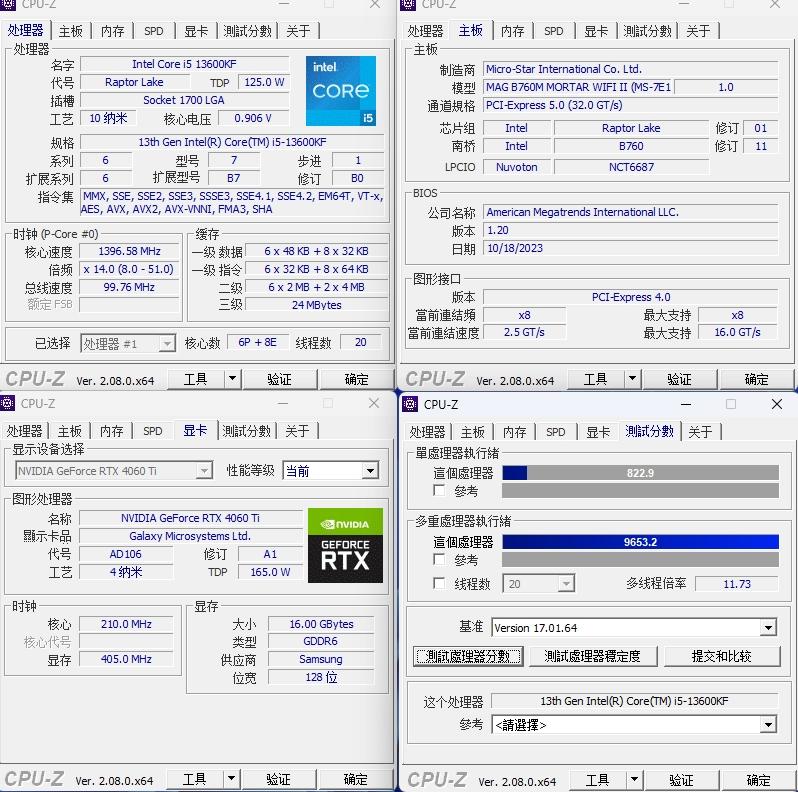This screenshot has width=798, height=792.
Task: Click the 核心速度 1396.58 MHz field
Action: 129,252
